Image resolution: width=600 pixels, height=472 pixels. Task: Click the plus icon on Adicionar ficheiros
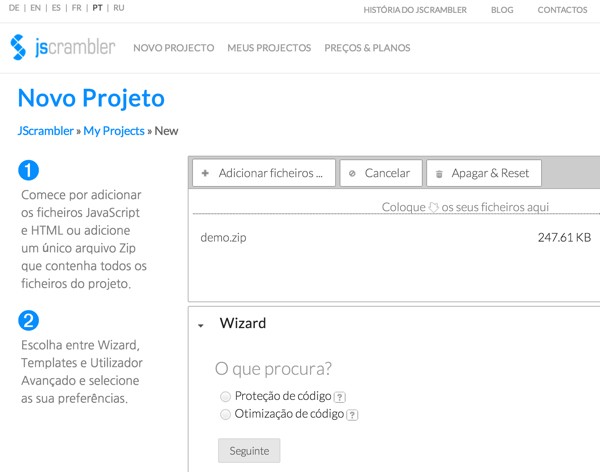point(205,173)
